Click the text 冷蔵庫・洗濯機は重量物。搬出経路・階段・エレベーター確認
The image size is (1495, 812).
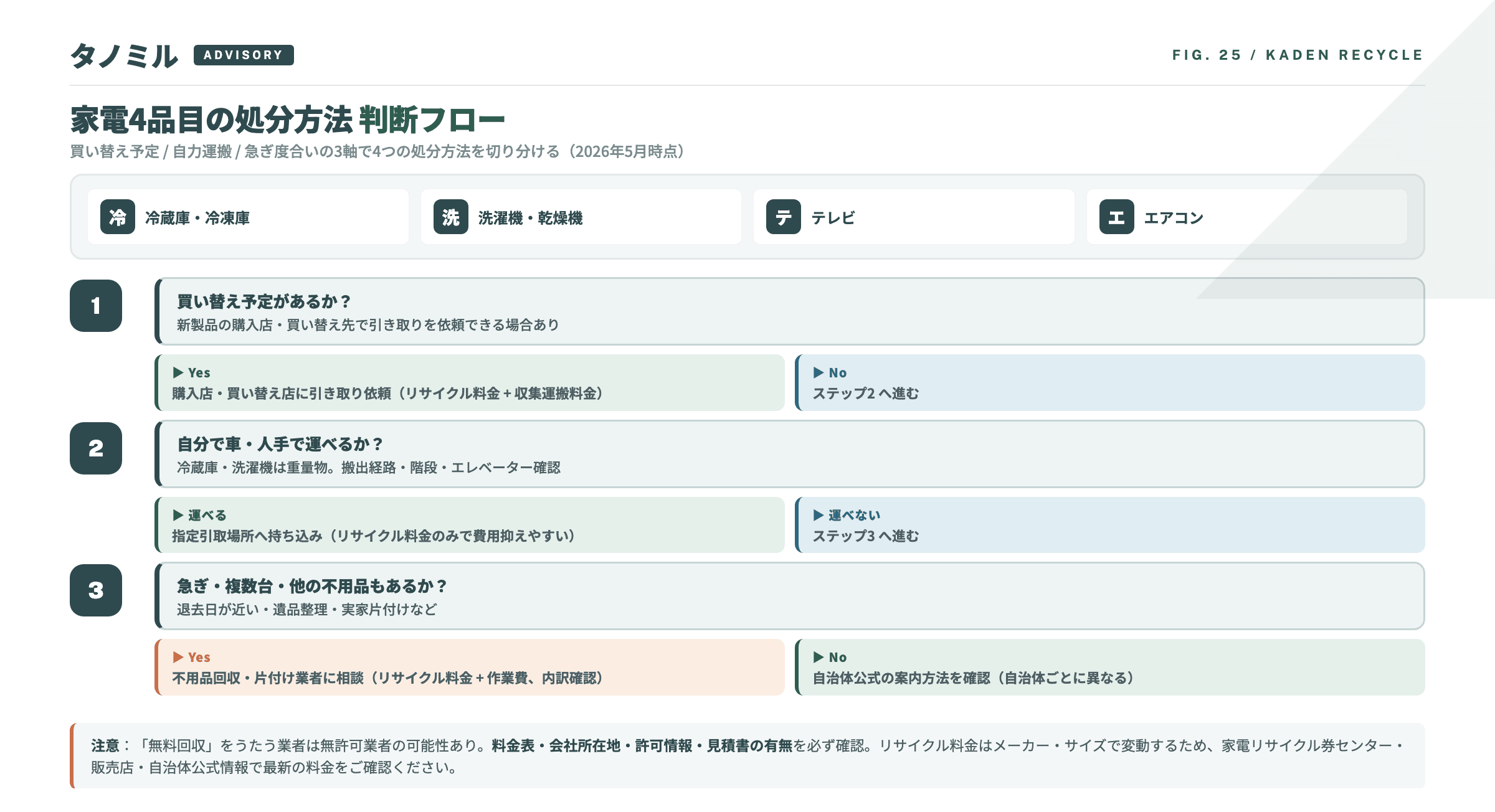pos(369,468)
